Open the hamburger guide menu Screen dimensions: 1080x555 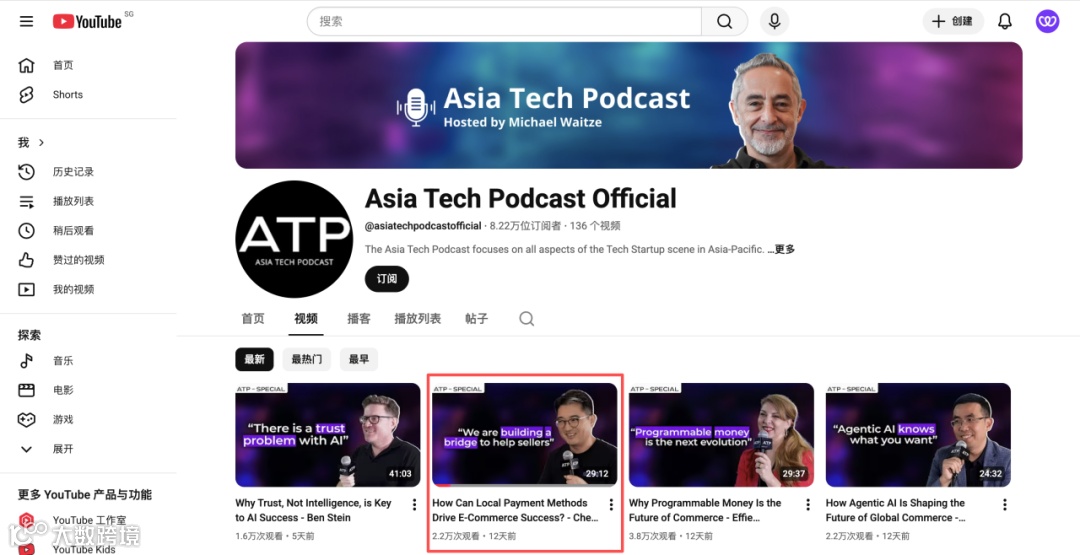26,21
